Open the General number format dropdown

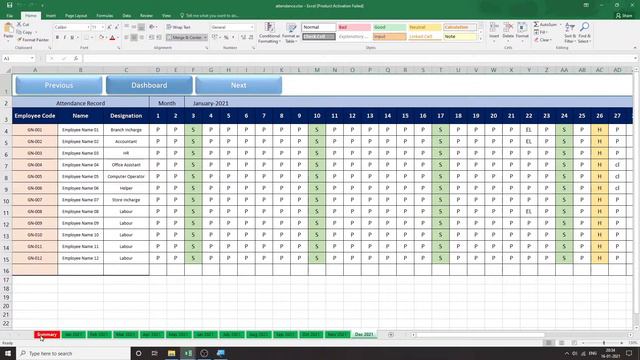coord(251,27)
